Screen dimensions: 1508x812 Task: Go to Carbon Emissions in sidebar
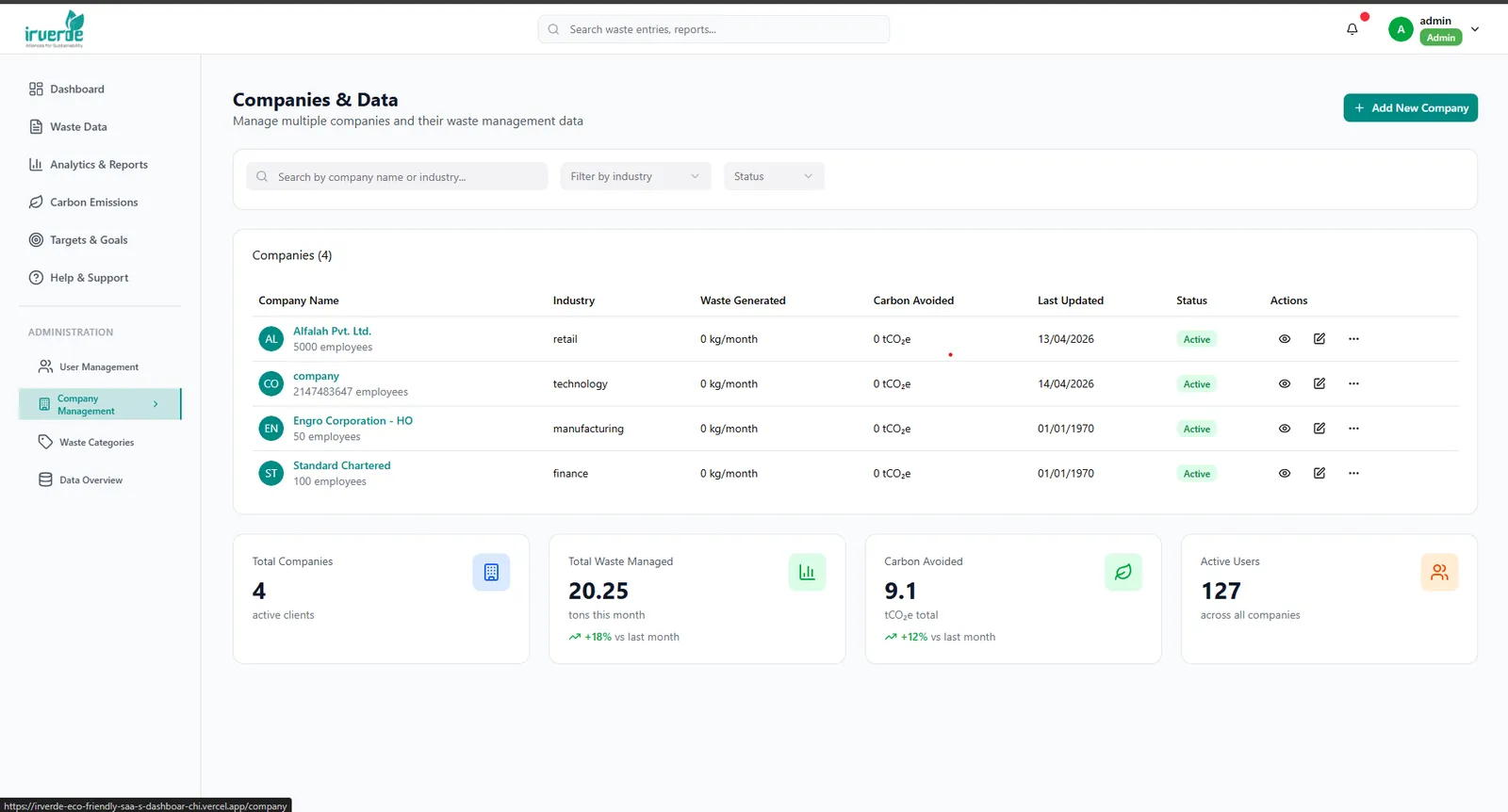coord(94,203)
